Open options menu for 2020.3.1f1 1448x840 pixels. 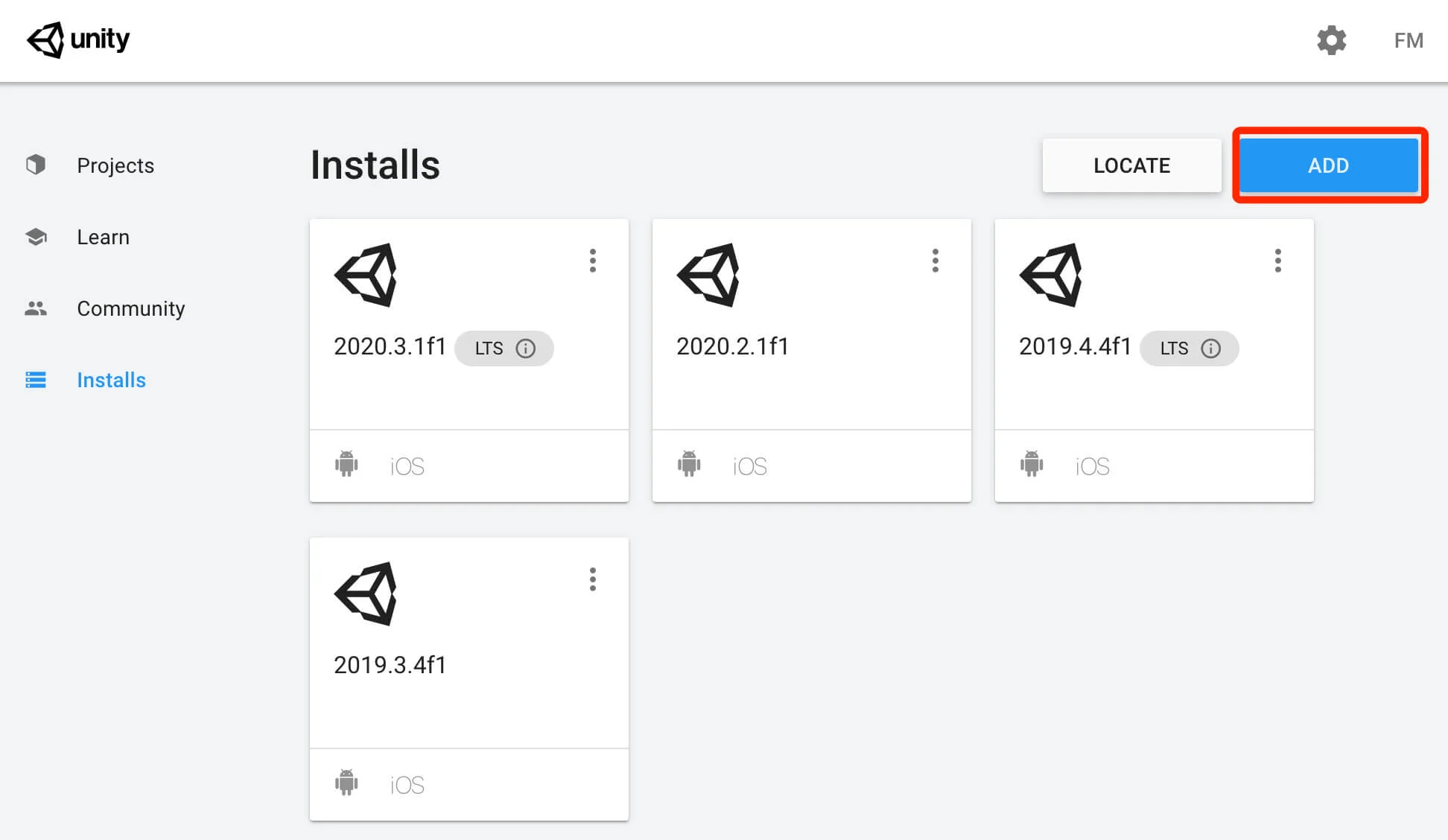coord(593,261)
